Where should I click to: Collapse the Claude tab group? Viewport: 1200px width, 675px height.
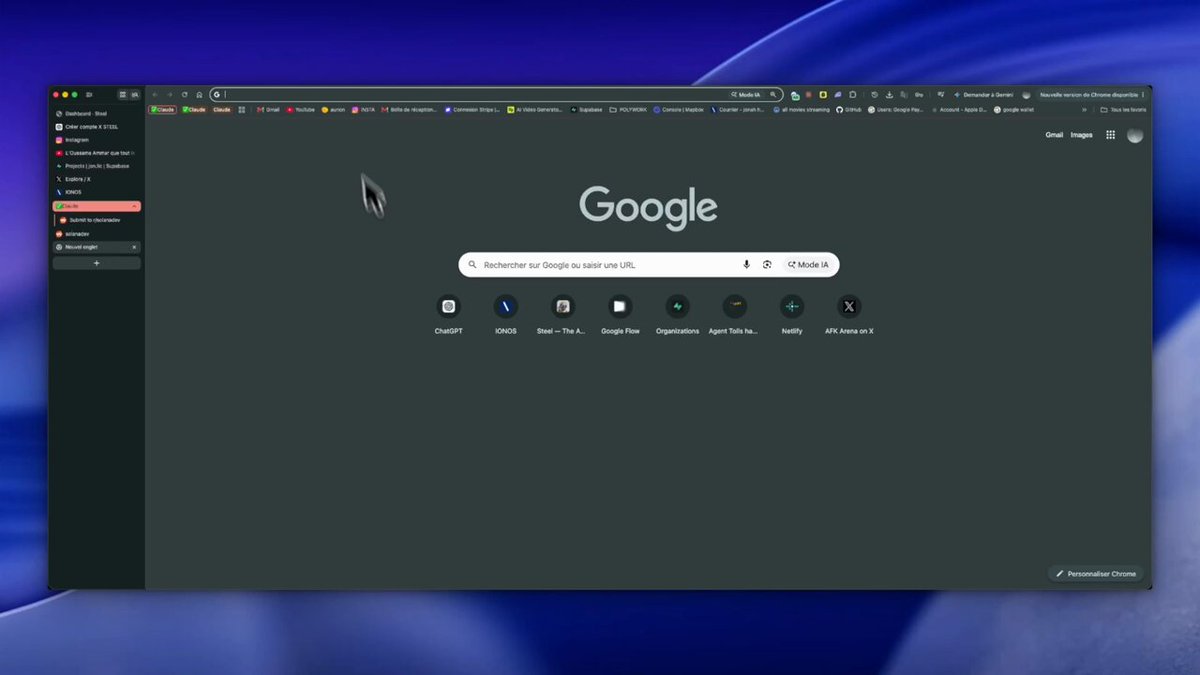point(134,206)
